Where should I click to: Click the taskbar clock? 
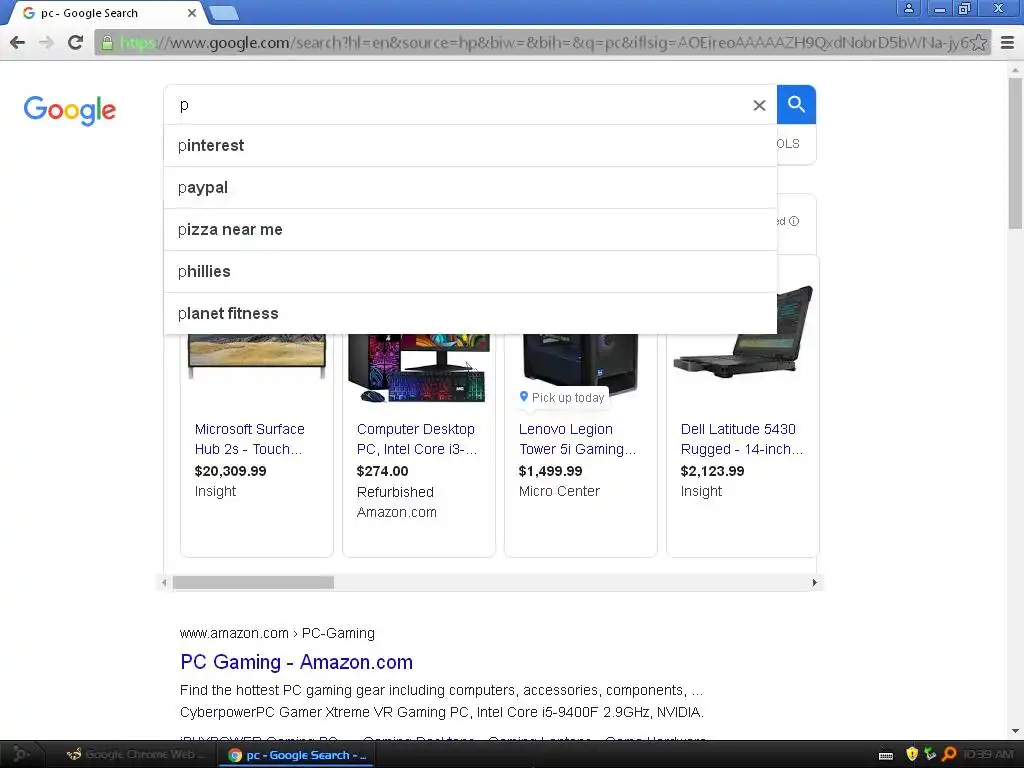[987, 754]
